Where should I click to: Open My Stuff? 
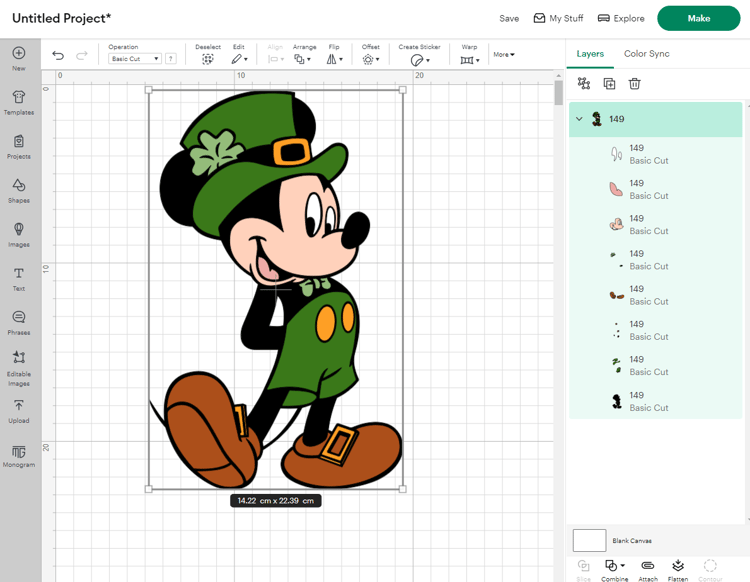(559, 18)
